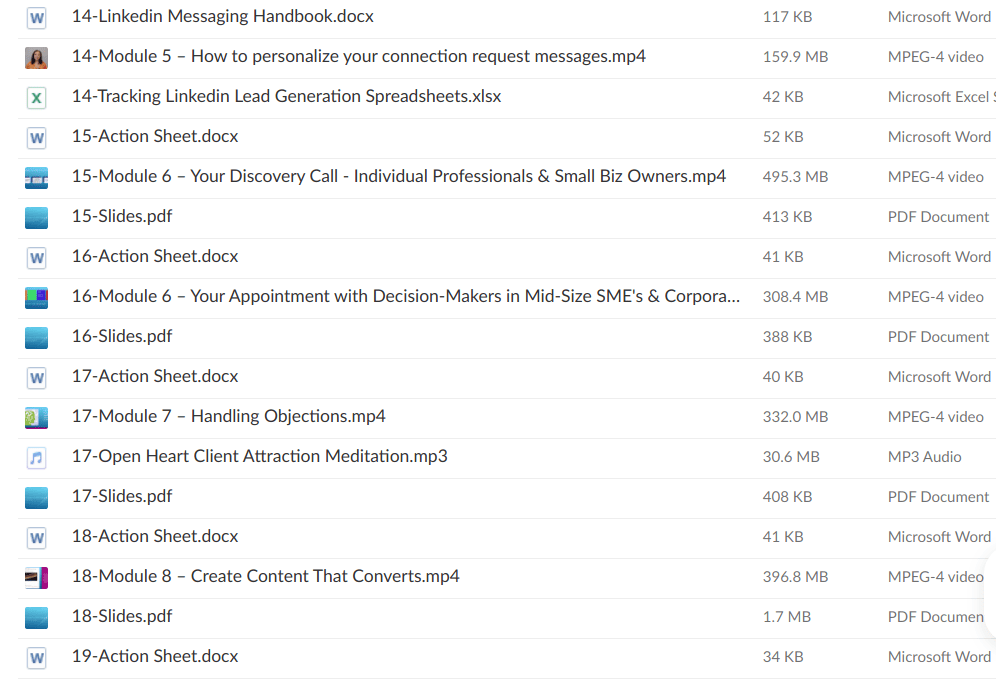The image size is (996, 684).
Task: Click the music note icon for the meditation MP3
Action: (x=37, y=457)
